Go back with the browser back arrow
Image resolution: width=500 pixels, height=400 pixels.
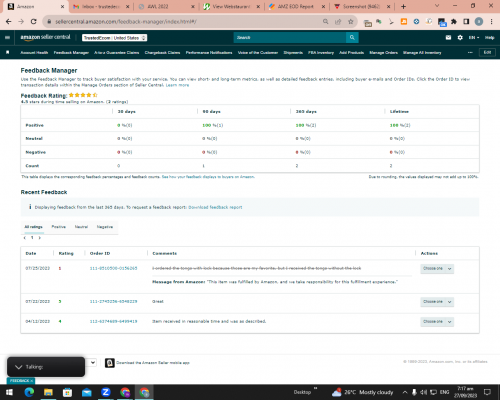9,22
